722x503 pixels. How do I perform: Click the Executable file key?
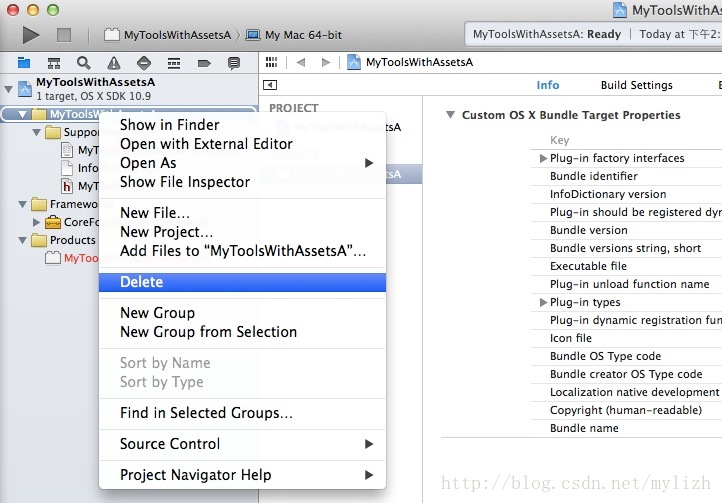click(588, 266)
